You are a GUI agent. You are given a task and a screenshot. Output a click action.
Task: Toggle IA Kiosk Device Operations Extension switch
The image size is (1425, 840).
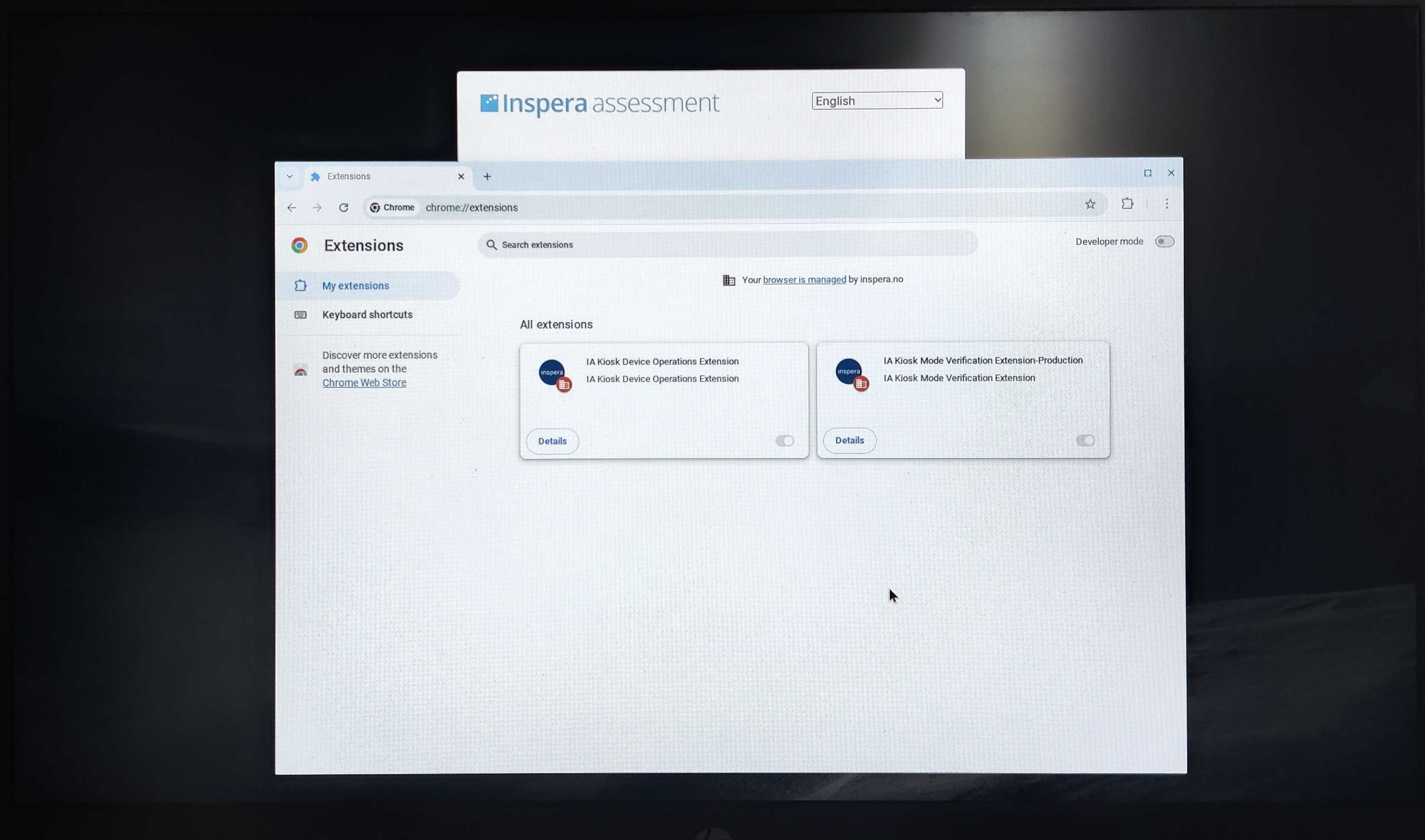click(784, 441)
